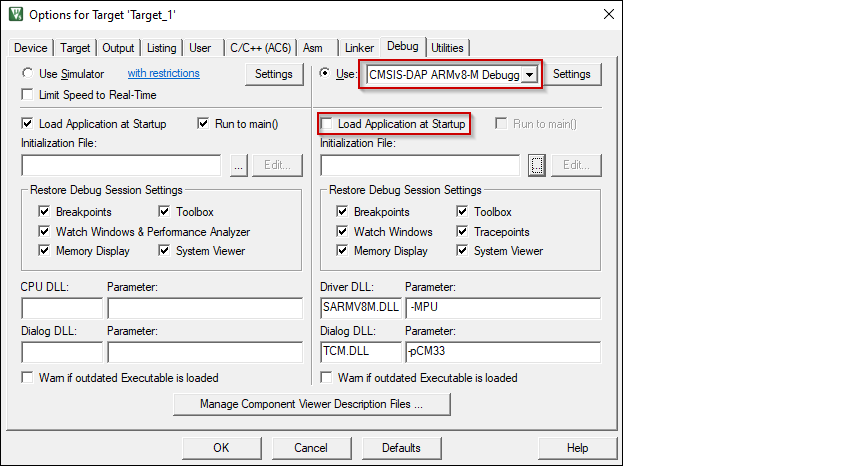Open Manage Component Viewer Description Files

311,405
